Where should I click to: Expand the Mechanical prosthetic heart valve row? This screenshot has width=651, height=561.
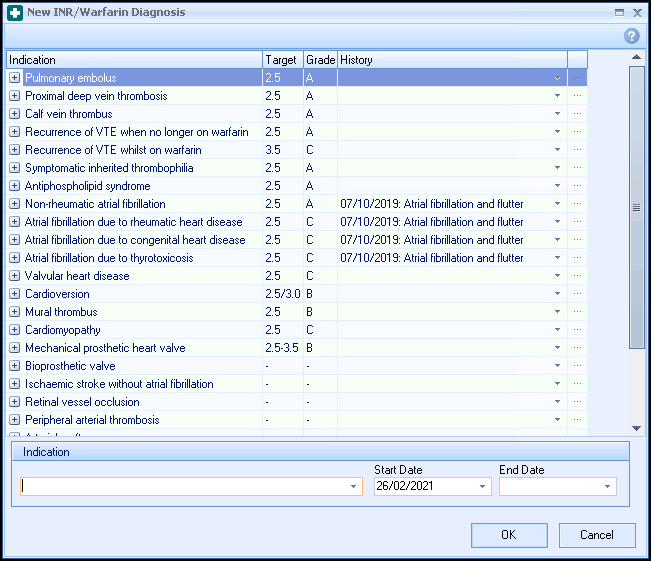coord(15,348)
